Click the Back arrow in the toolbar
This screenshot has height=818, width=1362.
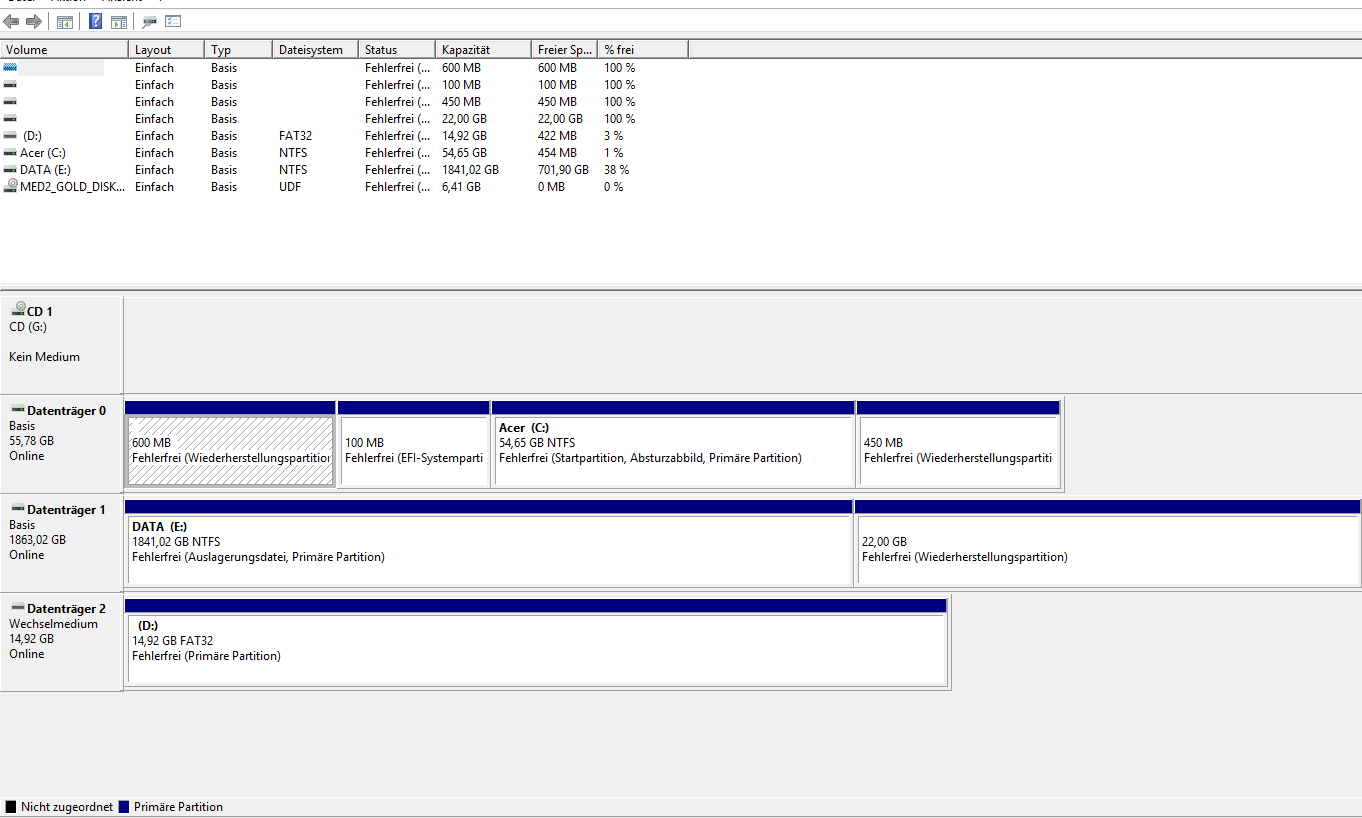[11, 21]
